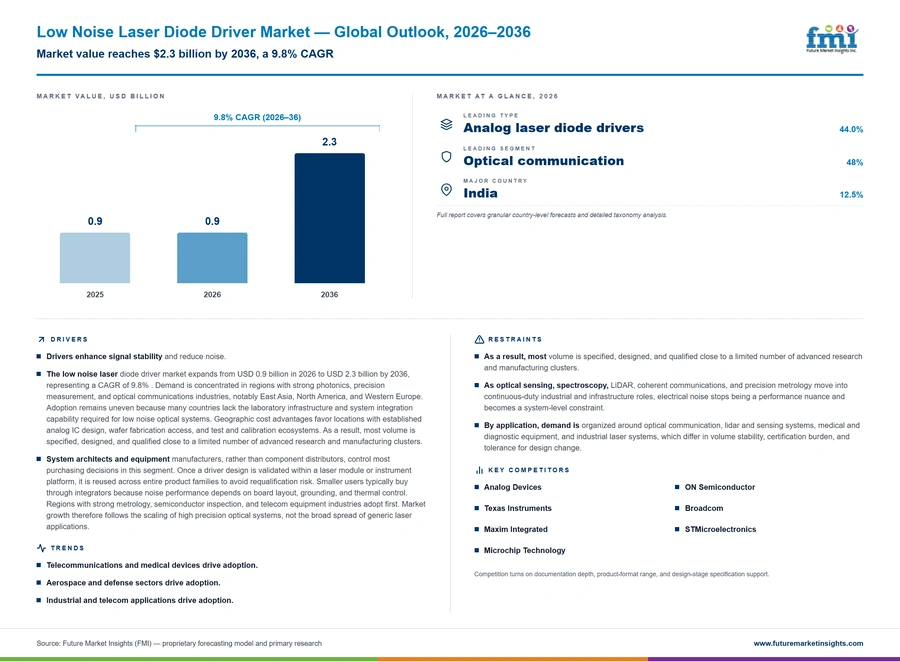
Task: Click the Optical communication text
Action: 544,161
